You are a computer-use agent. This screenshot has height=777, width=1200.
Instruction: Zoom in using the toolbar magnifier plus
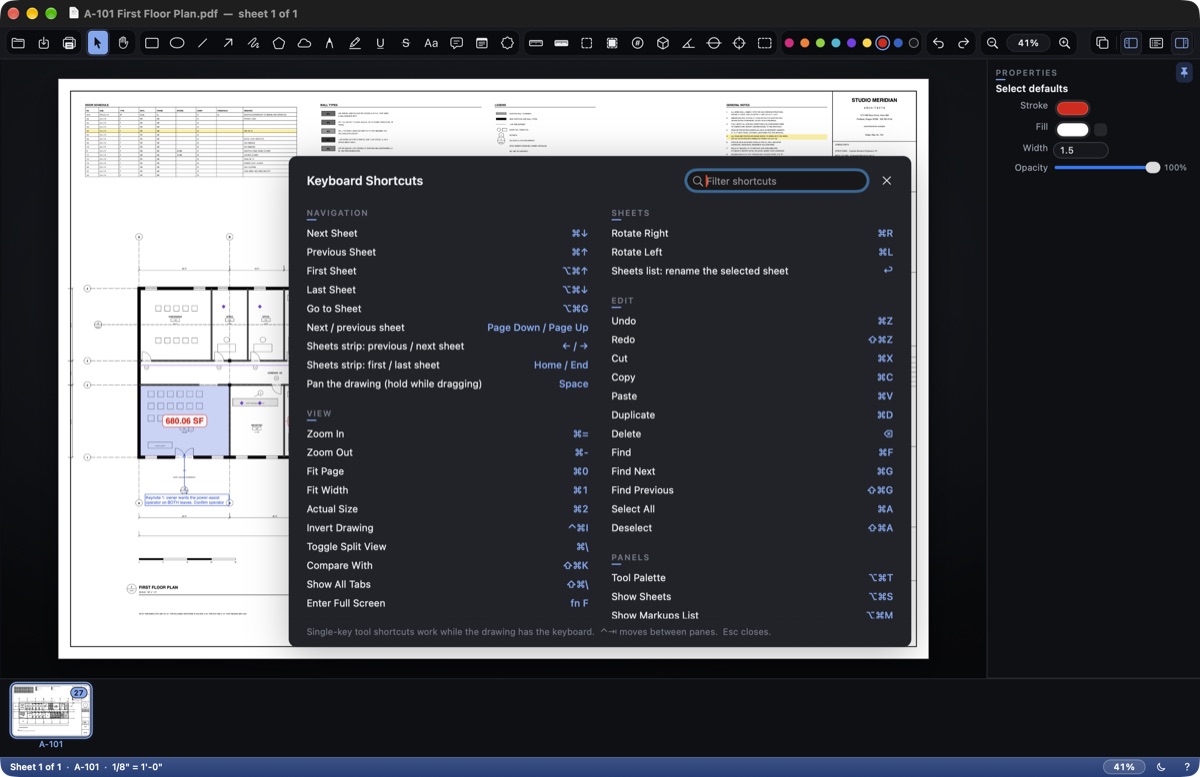point(1065,43)
